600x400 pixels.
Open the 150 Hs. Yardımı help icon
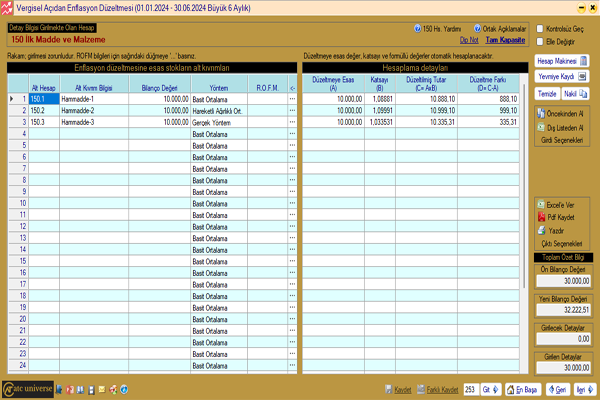click(x=417, y=28)
